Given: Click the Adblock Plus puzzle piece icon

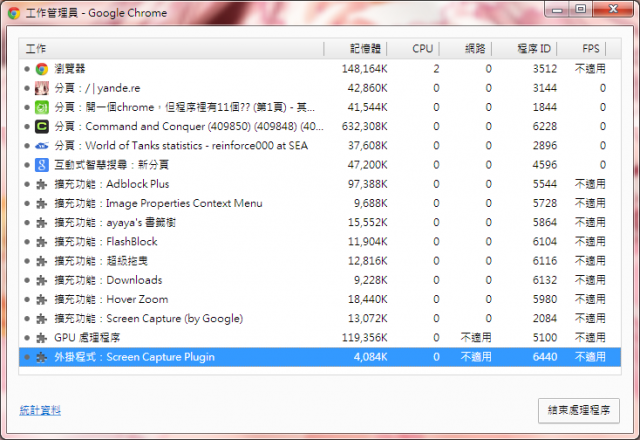Looking at the screenshot, I should point(42,184).
